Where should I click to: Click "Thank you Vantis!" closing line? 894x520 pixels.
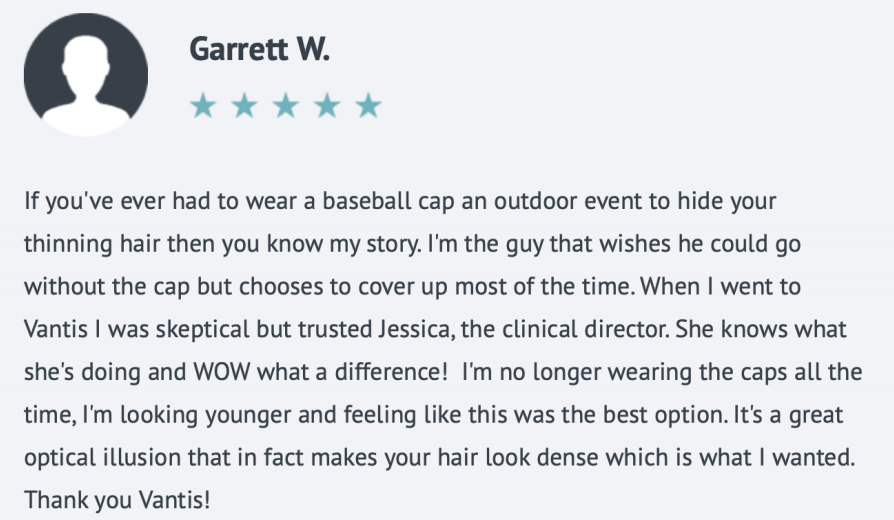[117, 500]
